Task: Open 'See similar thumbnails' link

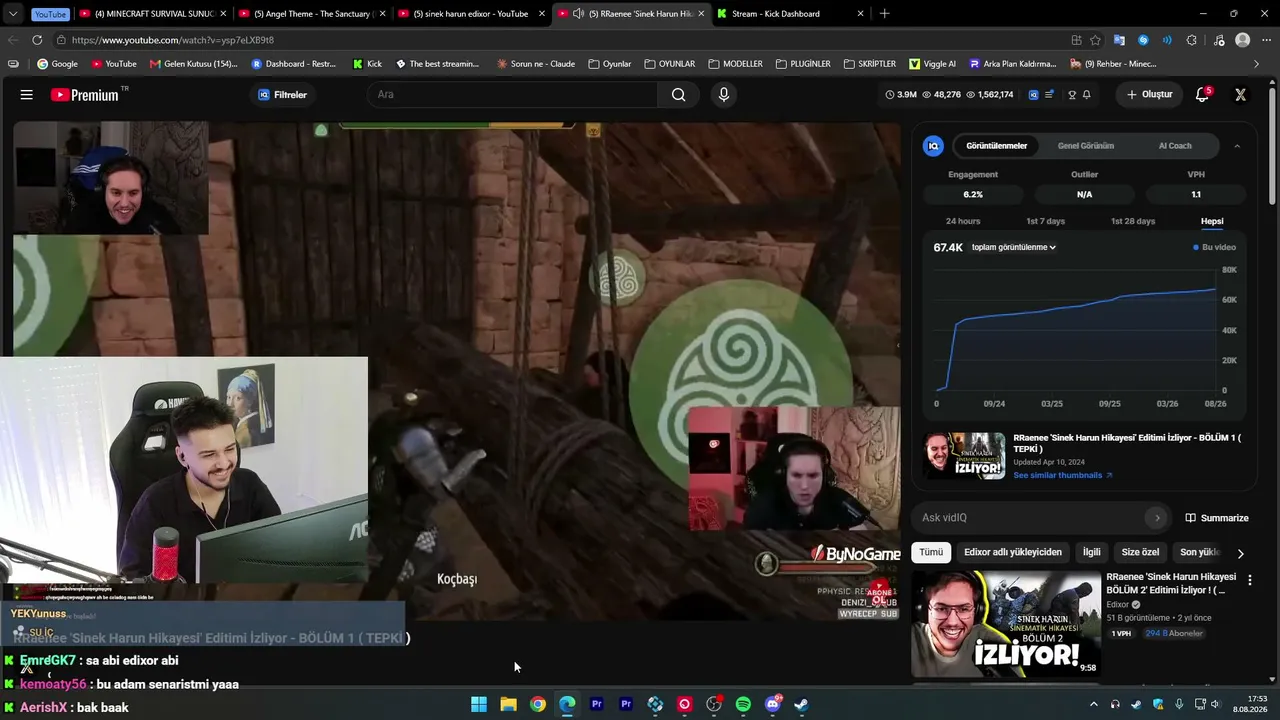Action: click(1063, 475)
